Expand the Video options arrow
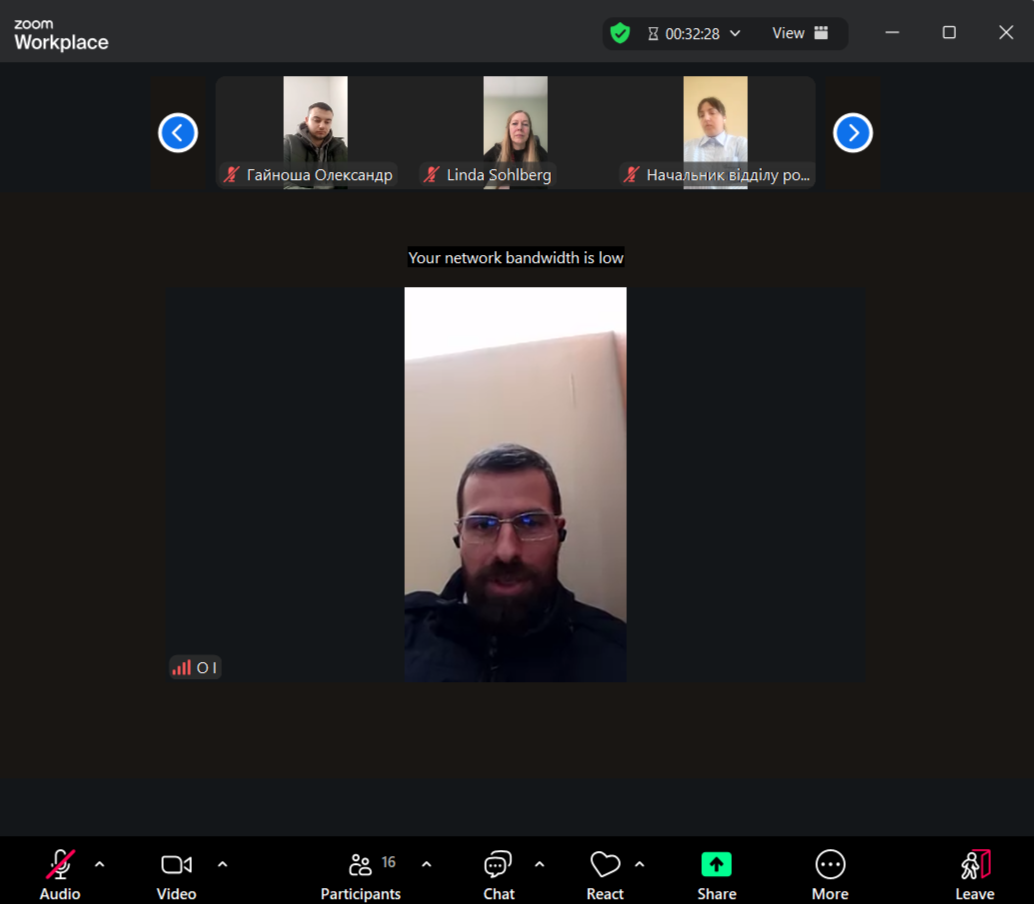The height and width of the screenshot is (904, 1034). click(x=222, y=864)
